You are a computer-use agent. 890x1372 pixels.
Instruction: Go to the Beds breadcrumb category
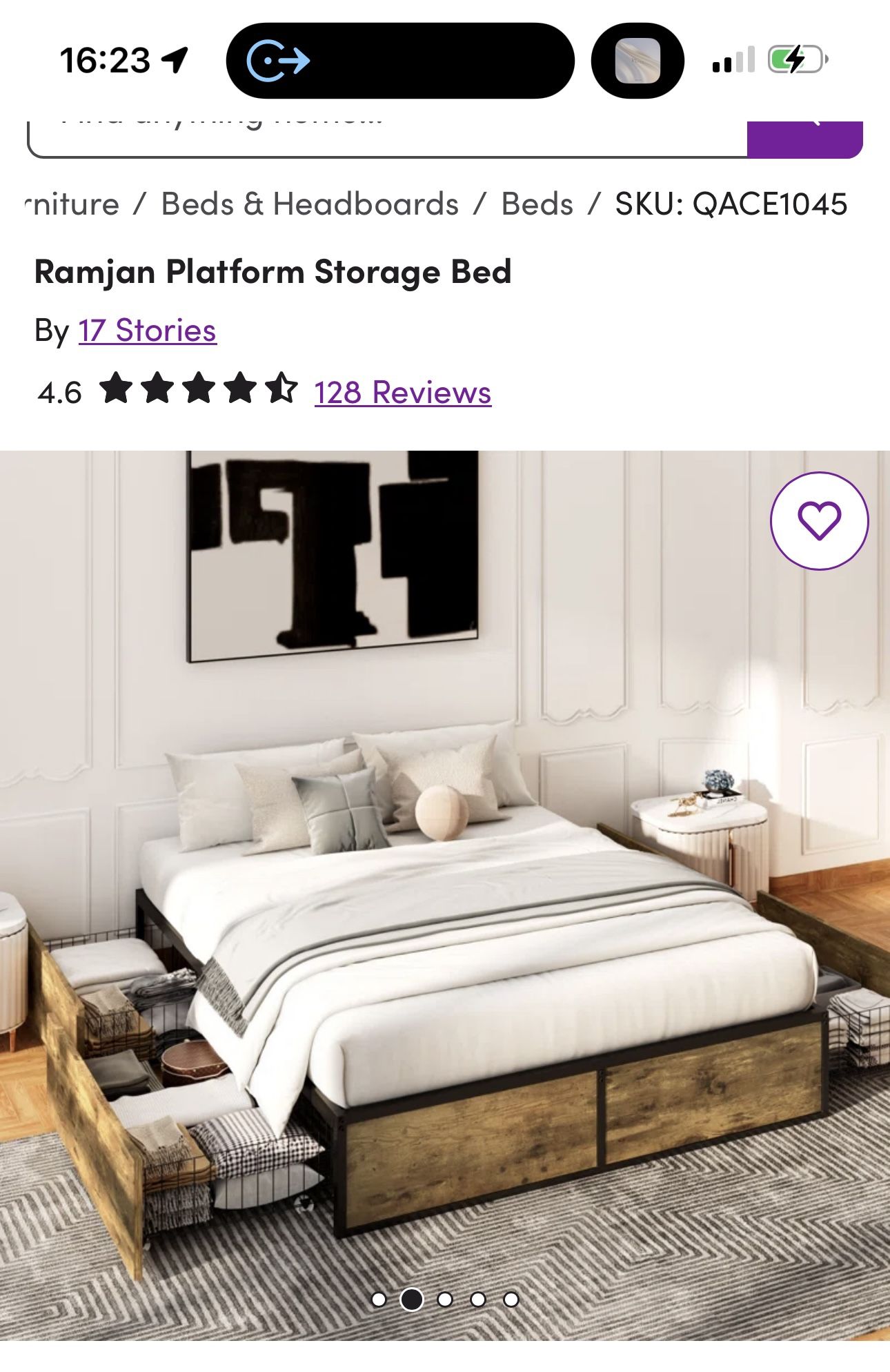[x=537, y=204]
